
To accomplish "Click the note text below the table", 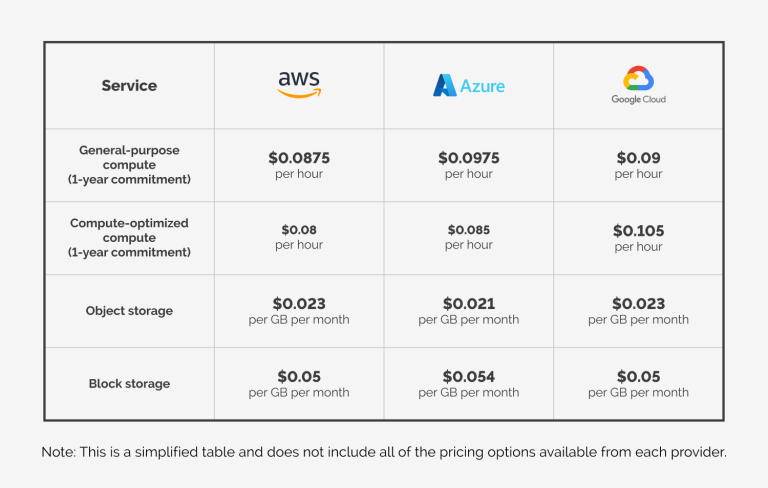I will (384, 452).
